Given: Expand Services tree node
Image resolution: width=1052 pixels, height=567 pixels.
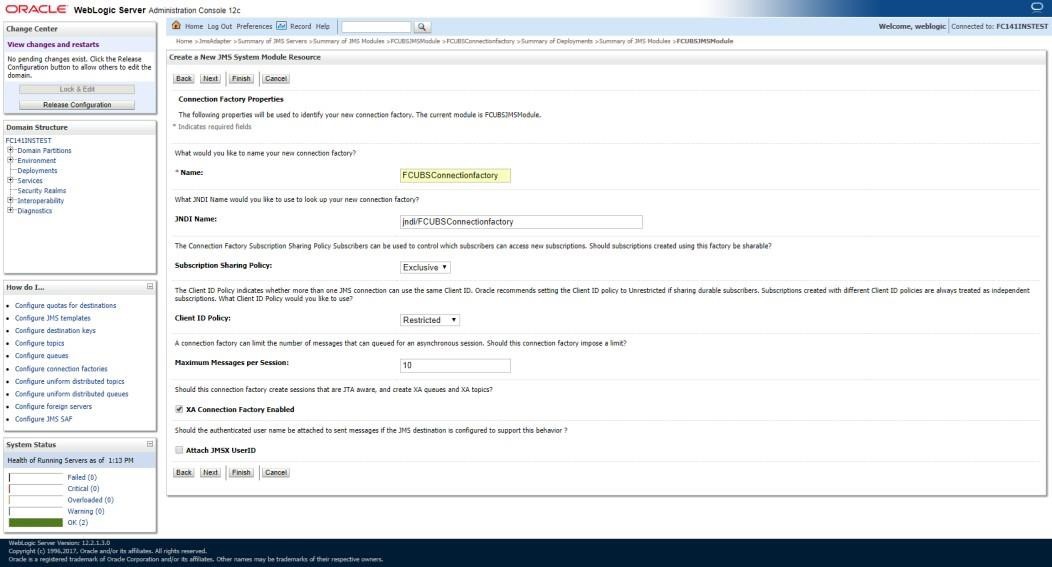Looking at the screenshot, I should click(x=10, y=181).
